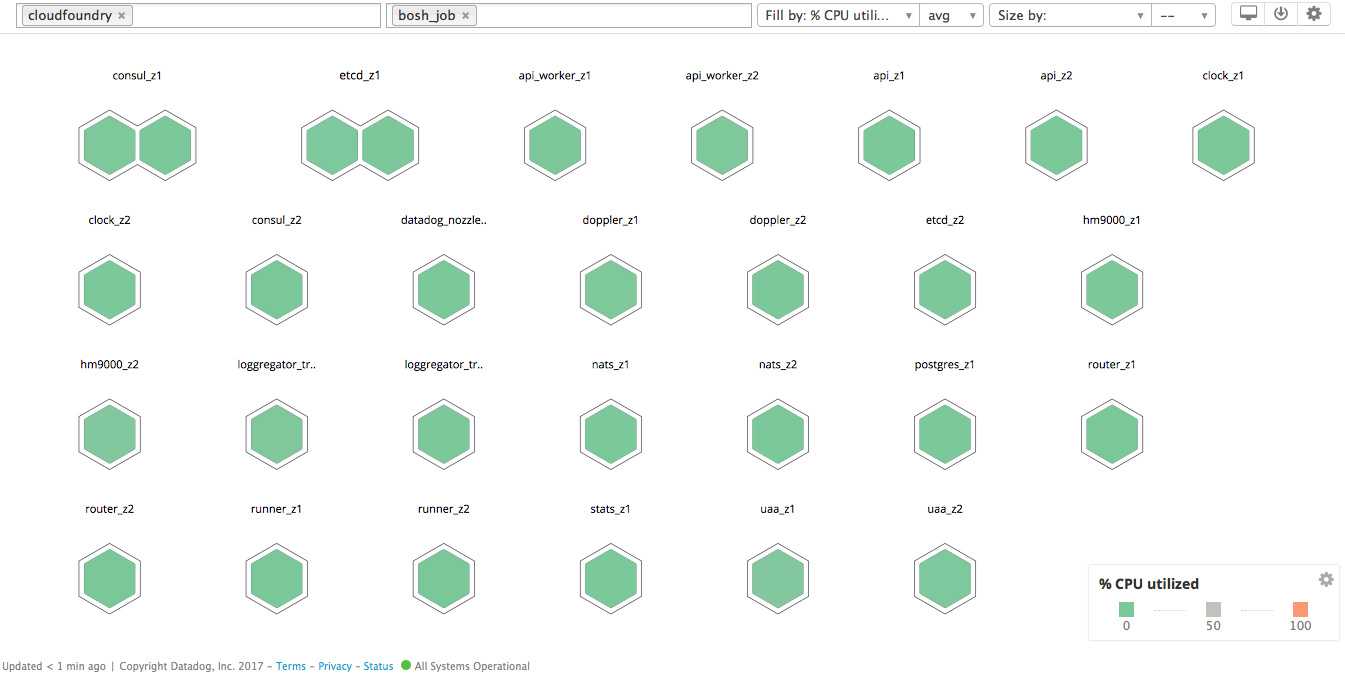
Task: Open the CPU utilized legend gear settings
Action: (1326, 580)
